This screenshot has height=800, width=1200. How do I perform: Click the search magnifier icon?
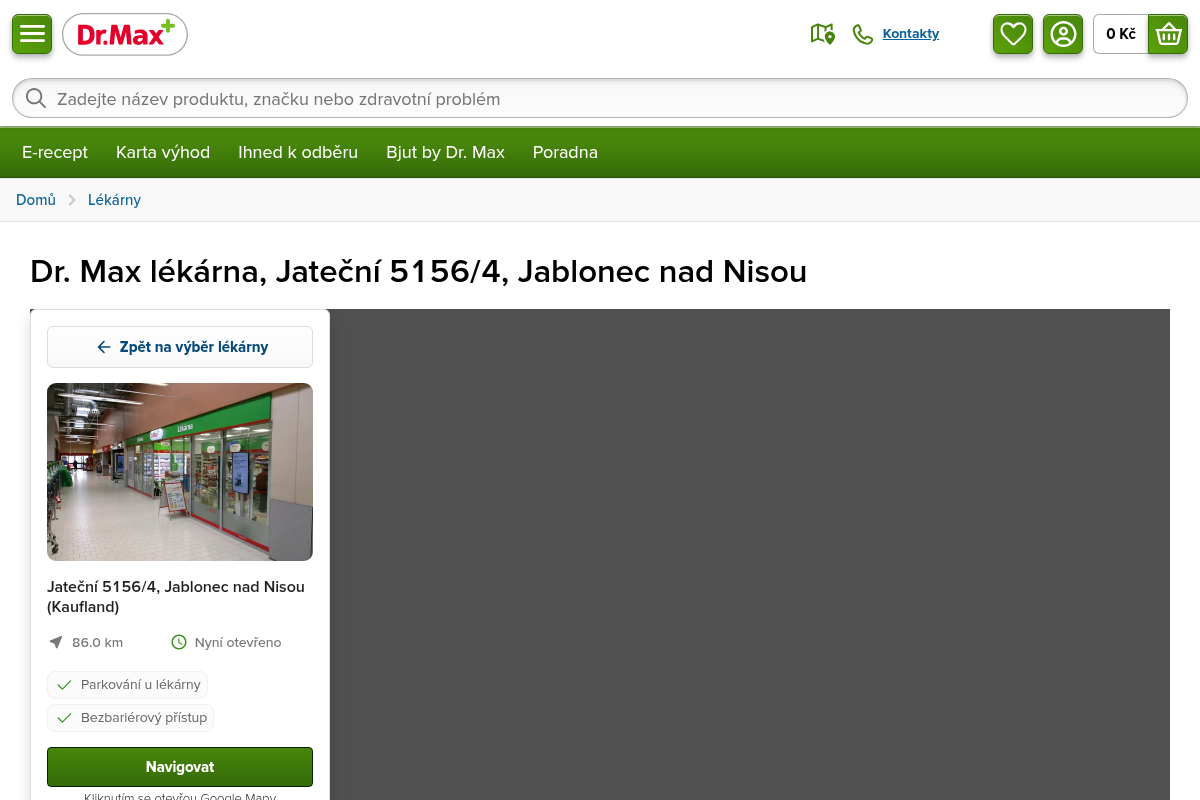click(x=36, y=98)
